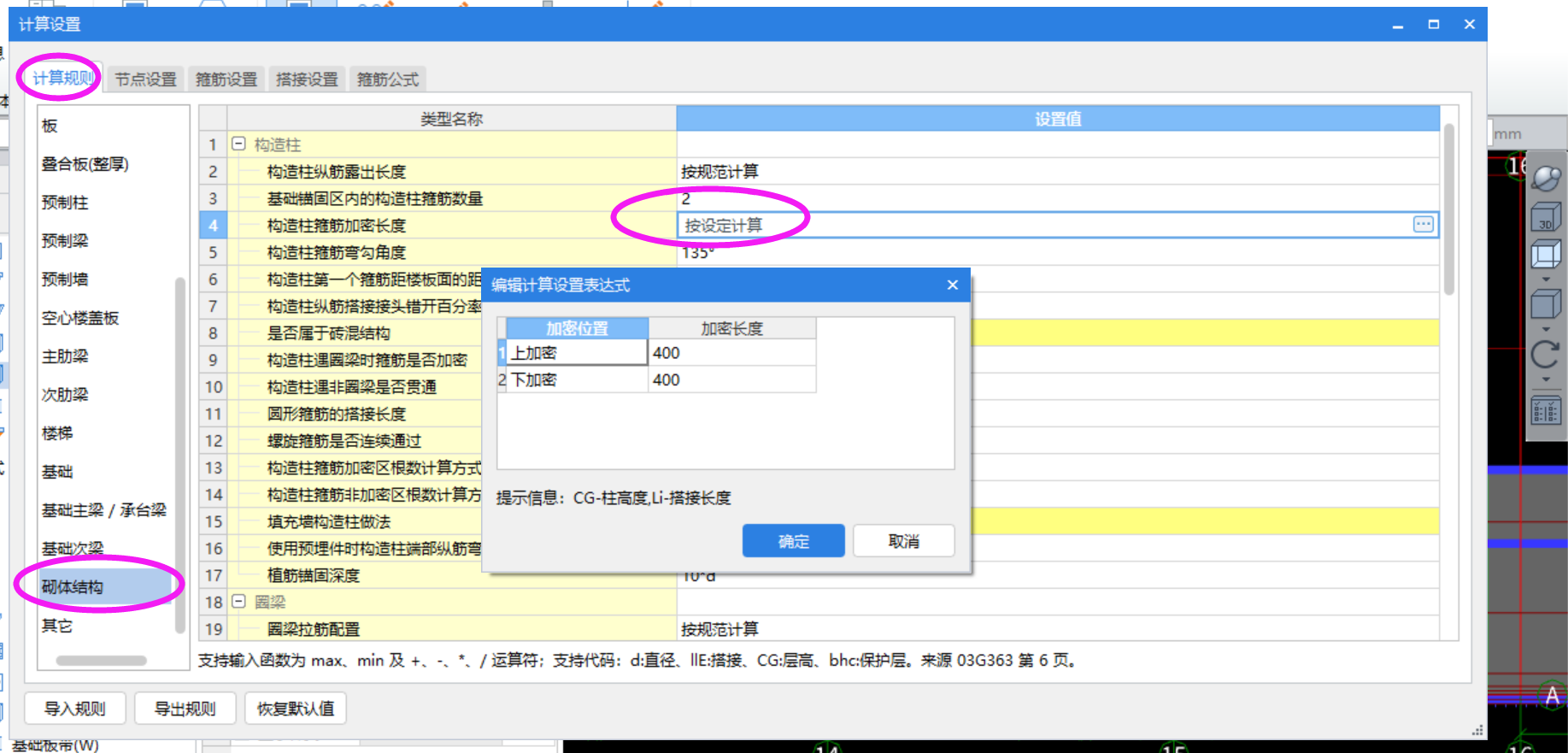Cancel the dialog with 取消
The image size is (1568, 753).
click(x=903, y=541)
